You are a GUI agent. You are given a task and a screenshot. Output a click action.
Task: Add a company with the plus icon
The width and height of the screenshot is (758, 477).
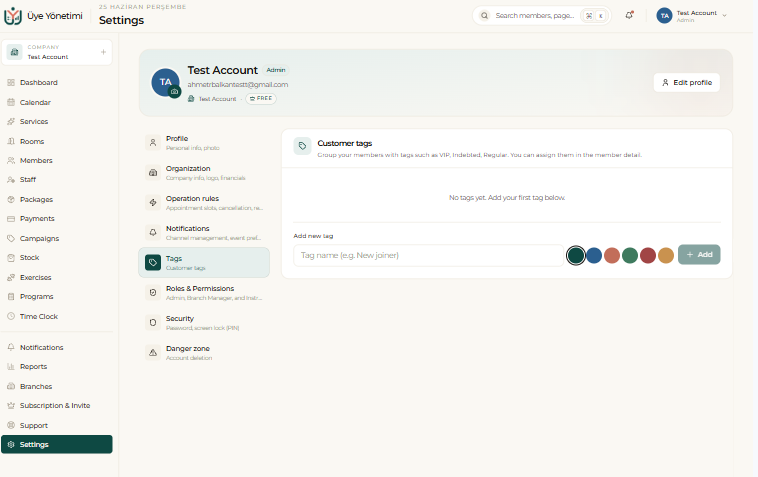(x=103, y=52)
